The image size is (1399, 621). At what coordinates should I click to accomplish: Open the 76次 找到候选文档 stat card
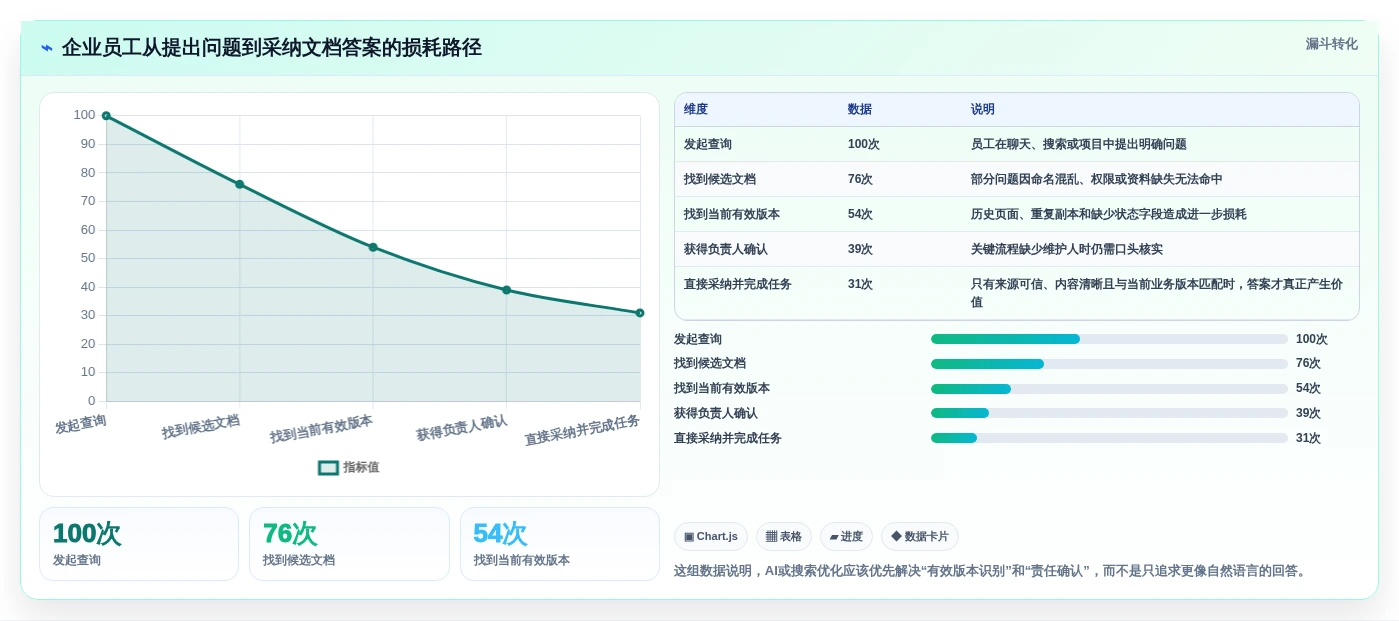[349, 544]
